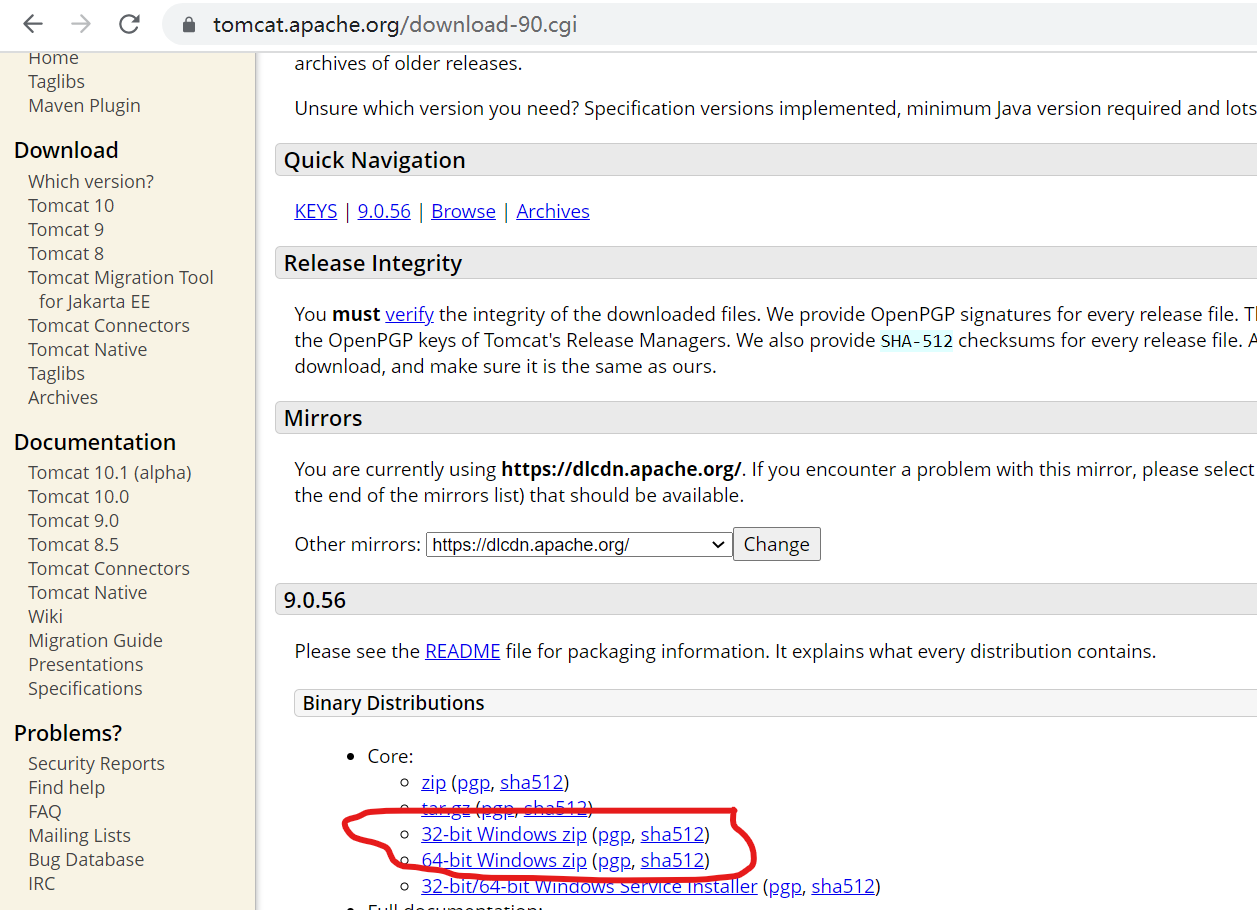Open Tomcat Migration Tool for Jakarta EE
Image resolution: width=1257 pixels, height=910 pixels.
(121, 289)
